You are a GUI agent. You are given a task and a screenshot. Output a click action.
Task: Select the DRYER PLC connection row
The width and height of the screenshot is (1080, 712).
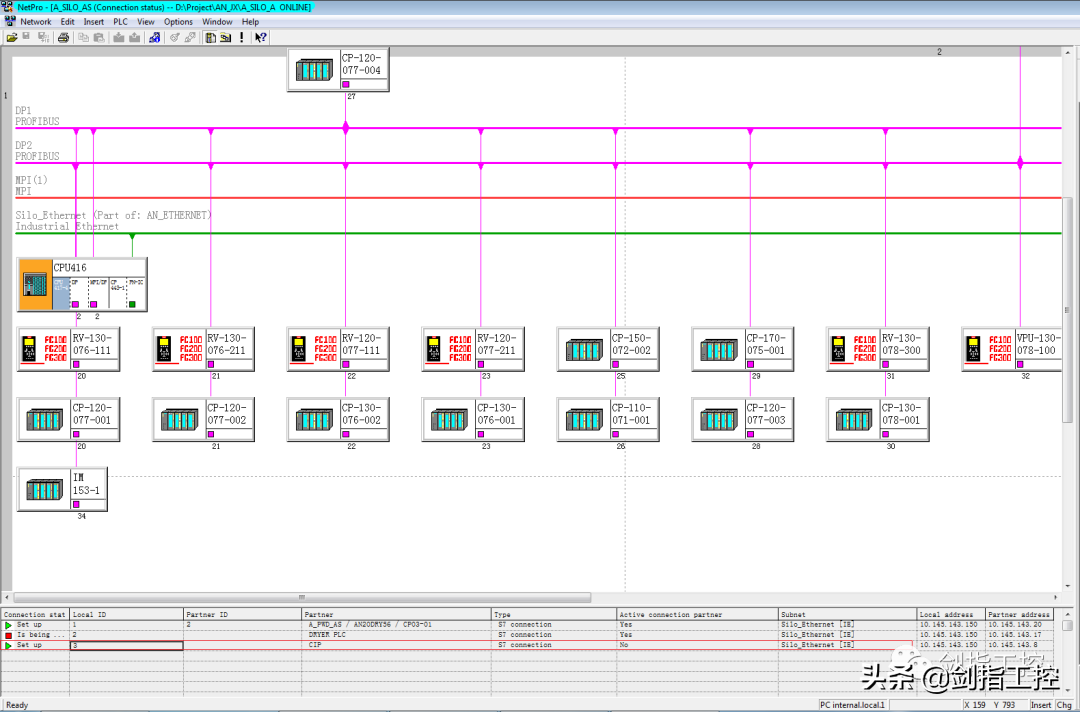[x=395, y=635]
